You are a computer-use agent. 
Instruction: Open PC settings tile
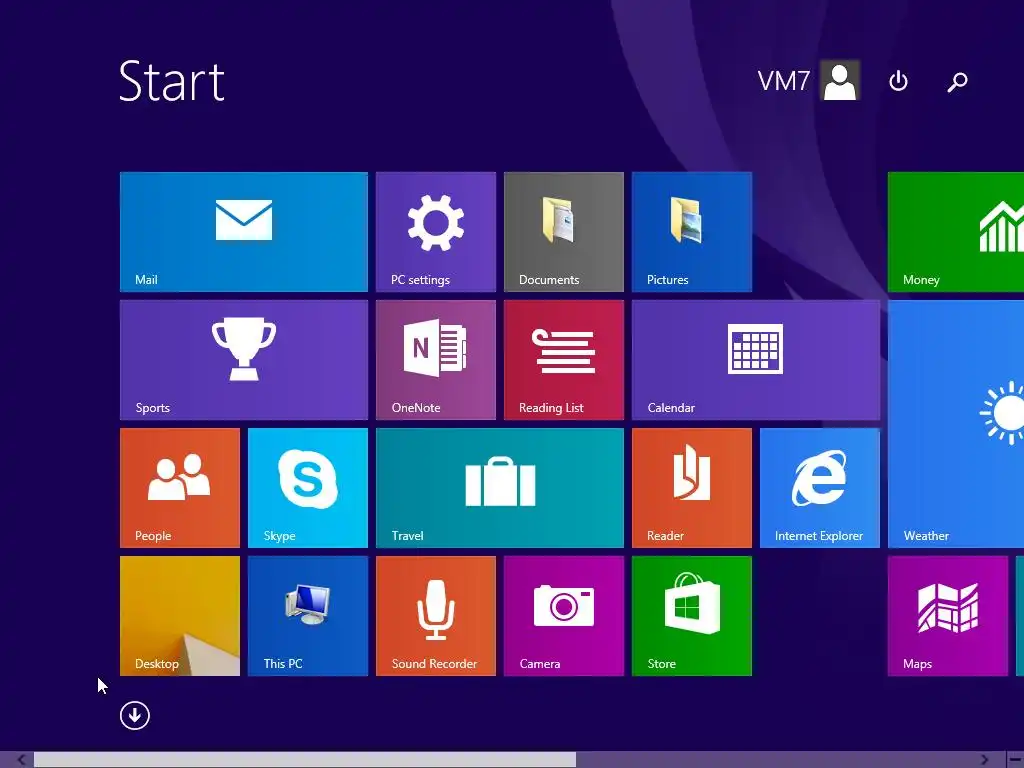(436, 232)
